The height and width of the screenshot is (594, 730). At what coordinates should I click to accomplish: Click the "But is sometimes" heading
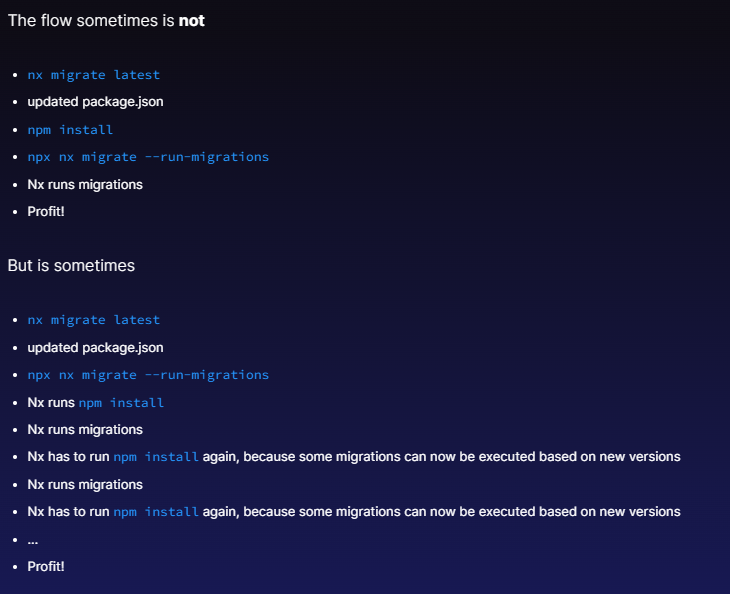click(71, 265)
